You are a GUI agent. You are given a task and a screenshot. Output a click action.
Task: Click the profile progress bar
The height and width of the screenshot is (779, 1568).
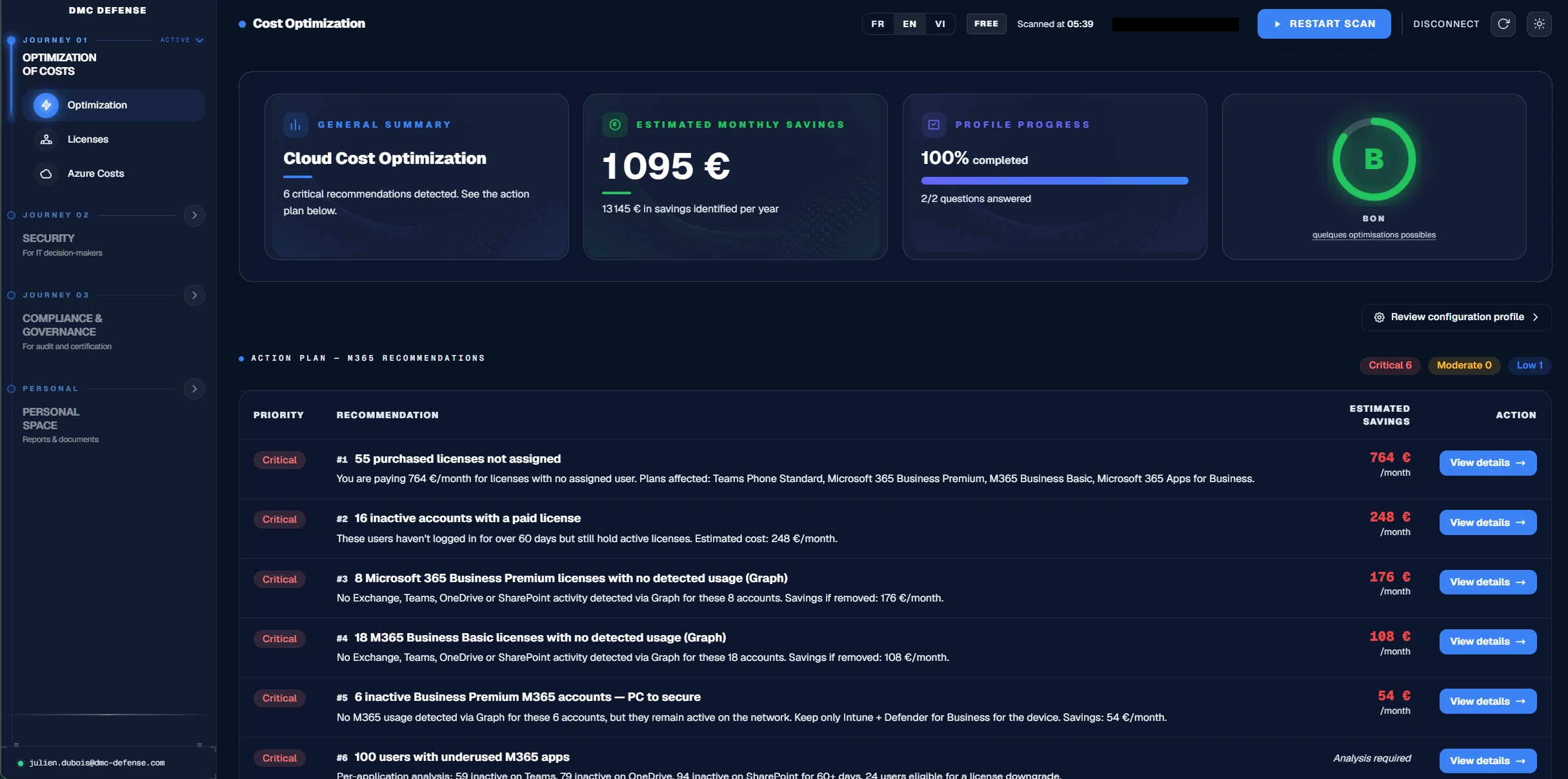pyautogui.click(x=1054, y=181)
